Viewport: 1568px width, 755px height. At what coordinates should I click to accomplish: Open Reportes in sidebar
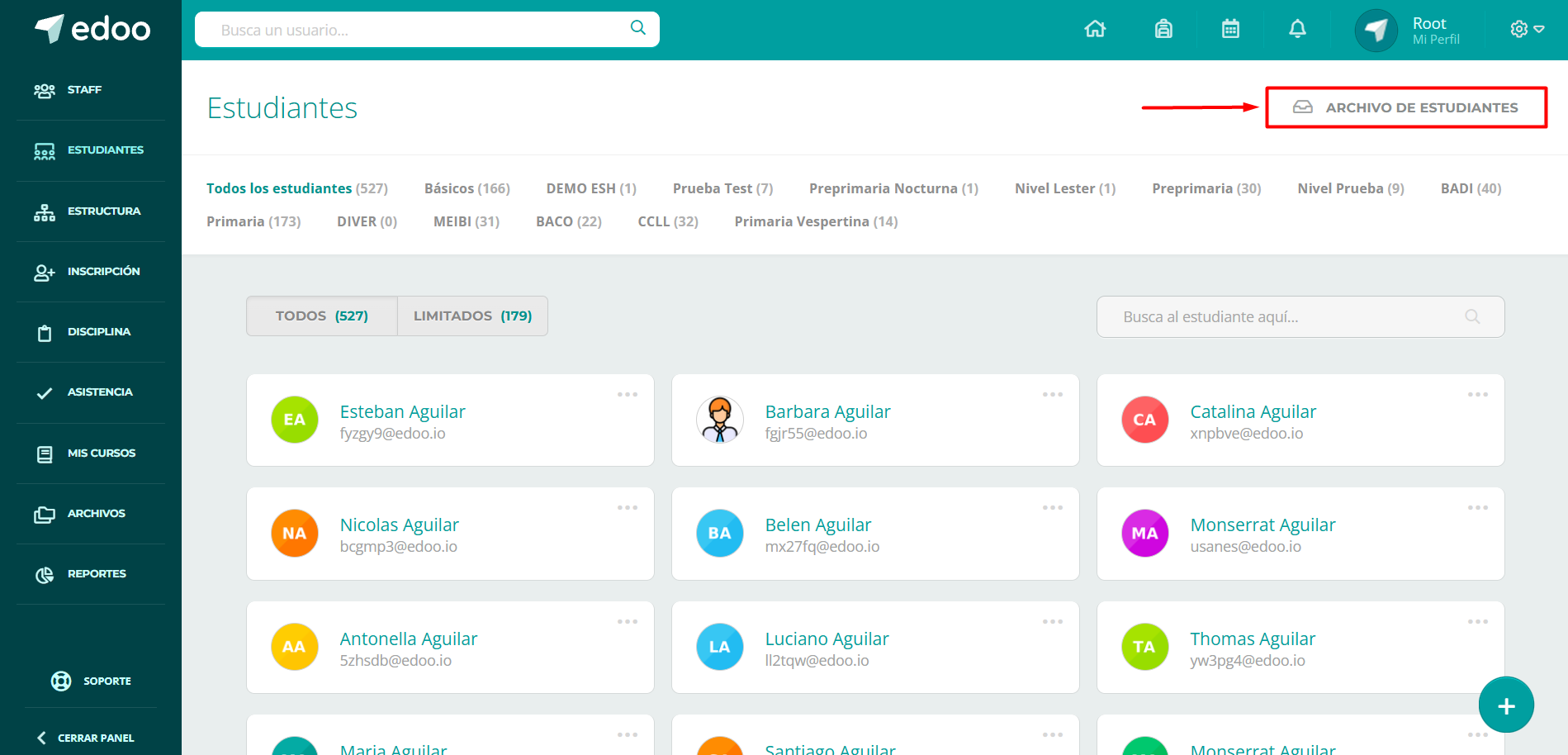click(x=91, y=574)
